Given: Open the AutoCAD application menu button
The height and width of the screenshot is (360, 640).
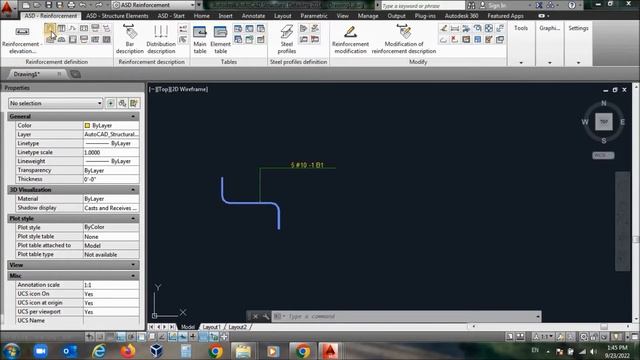Looking at the screenshot, I should (x=7, y=8).
